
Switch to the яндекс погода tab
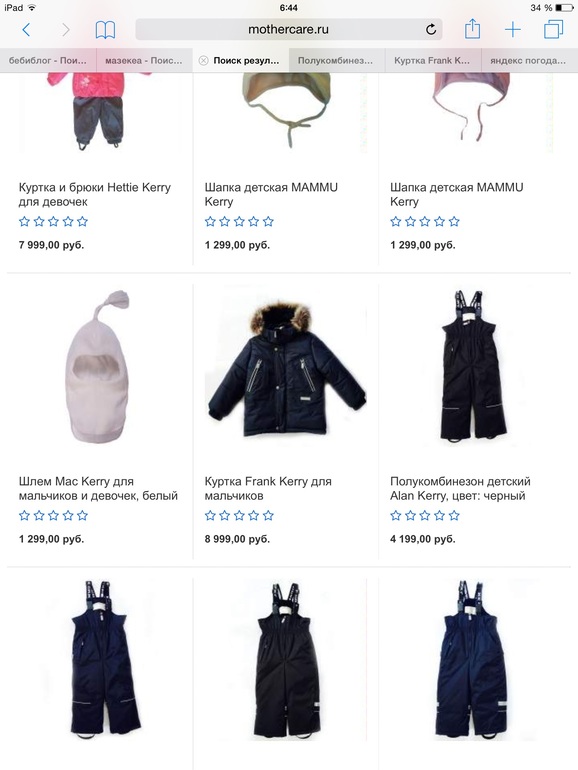click(529, 60)
